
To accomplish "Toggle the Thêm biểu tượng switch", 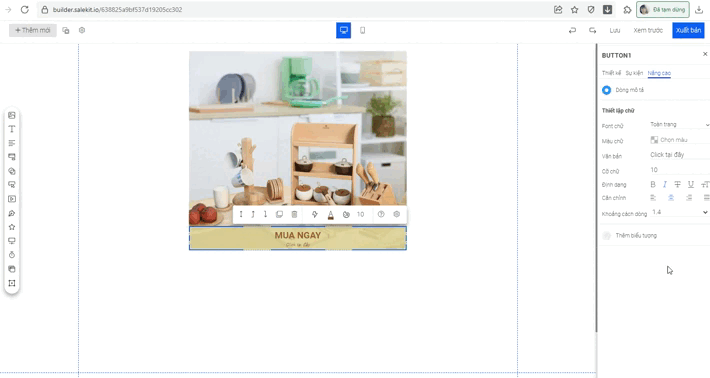I will [x=607, y=235].
